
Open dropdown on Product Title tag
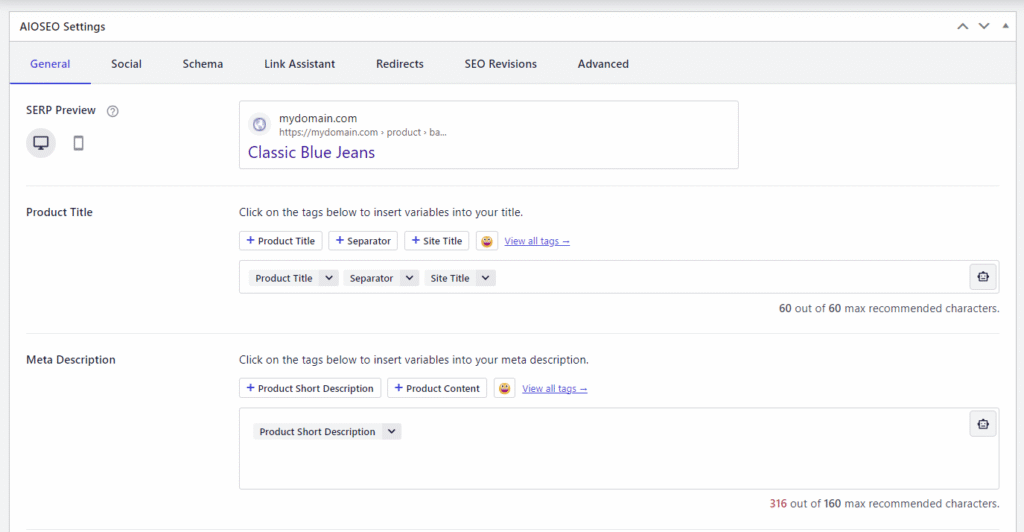click(329, 278)
